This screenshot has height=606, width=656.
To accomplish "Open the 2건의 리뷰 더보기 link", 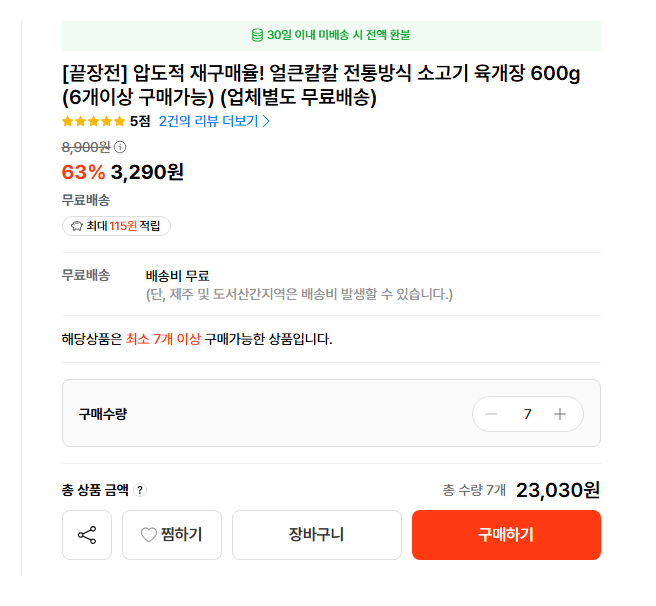I will 208,121.
